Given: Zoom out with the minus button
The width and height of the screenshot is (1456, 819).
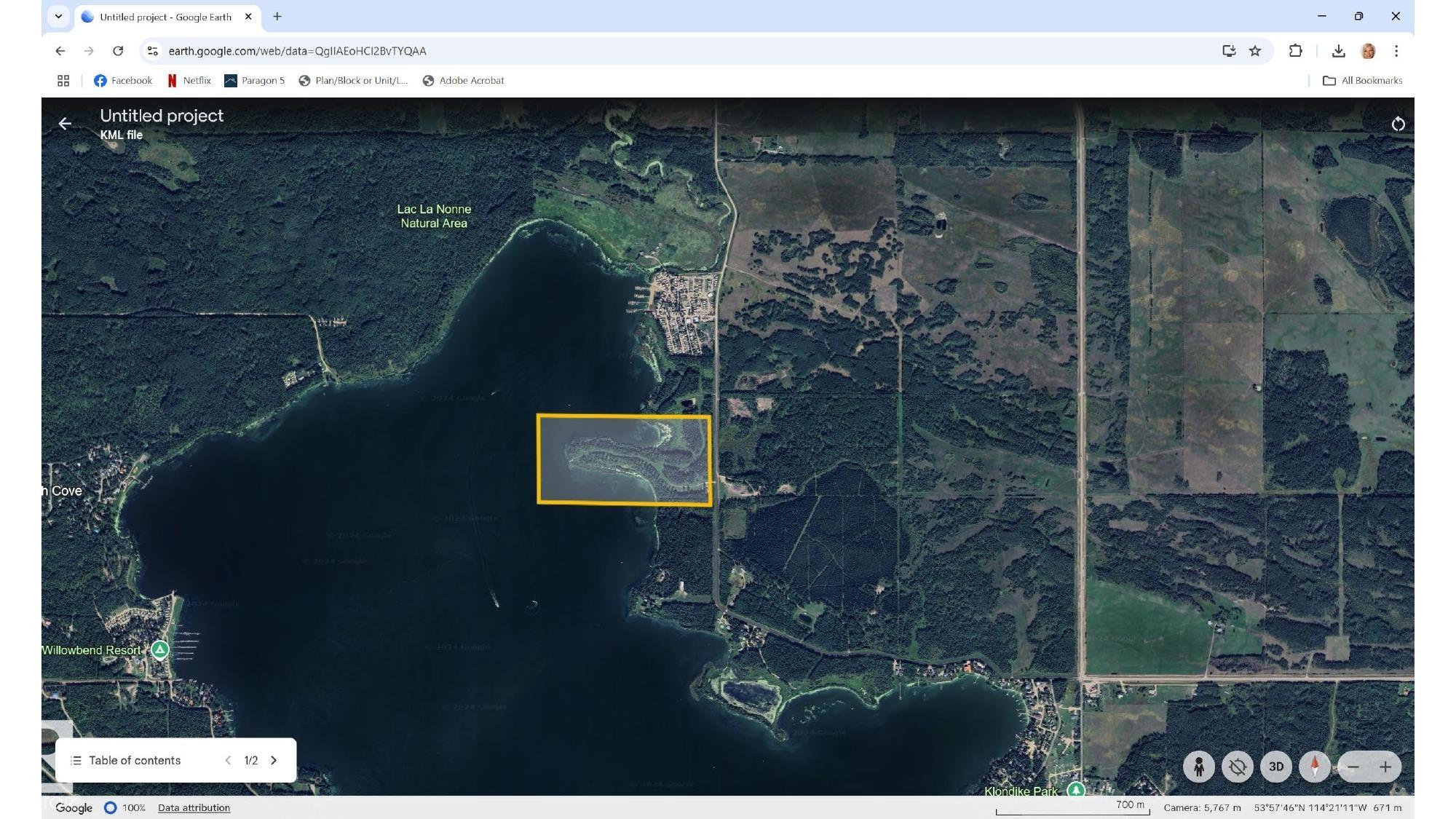Looking at the screenshot, I should coord(1353,767).
